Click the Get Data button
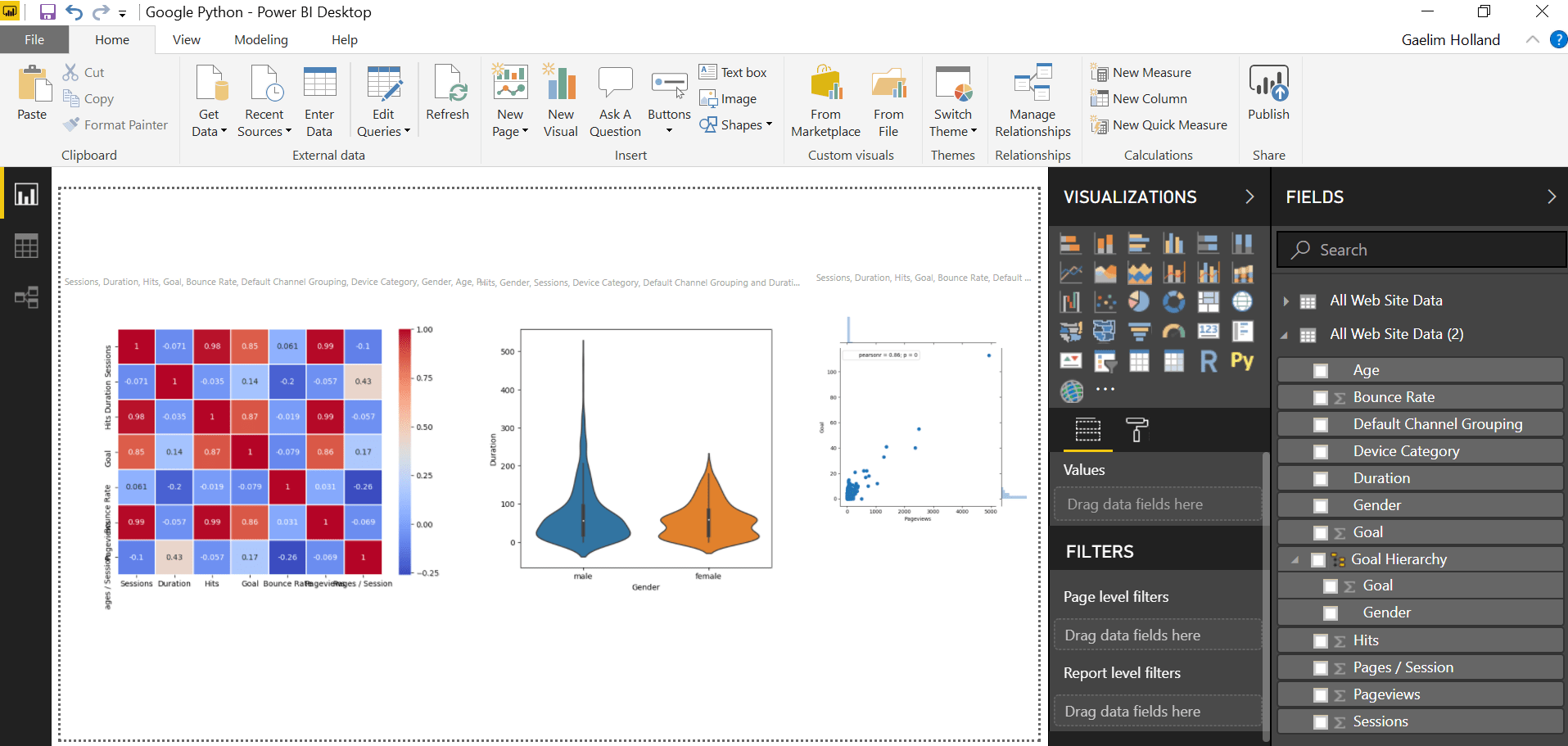The height and width of the screenshot is (746, 1568). (210, 97)
